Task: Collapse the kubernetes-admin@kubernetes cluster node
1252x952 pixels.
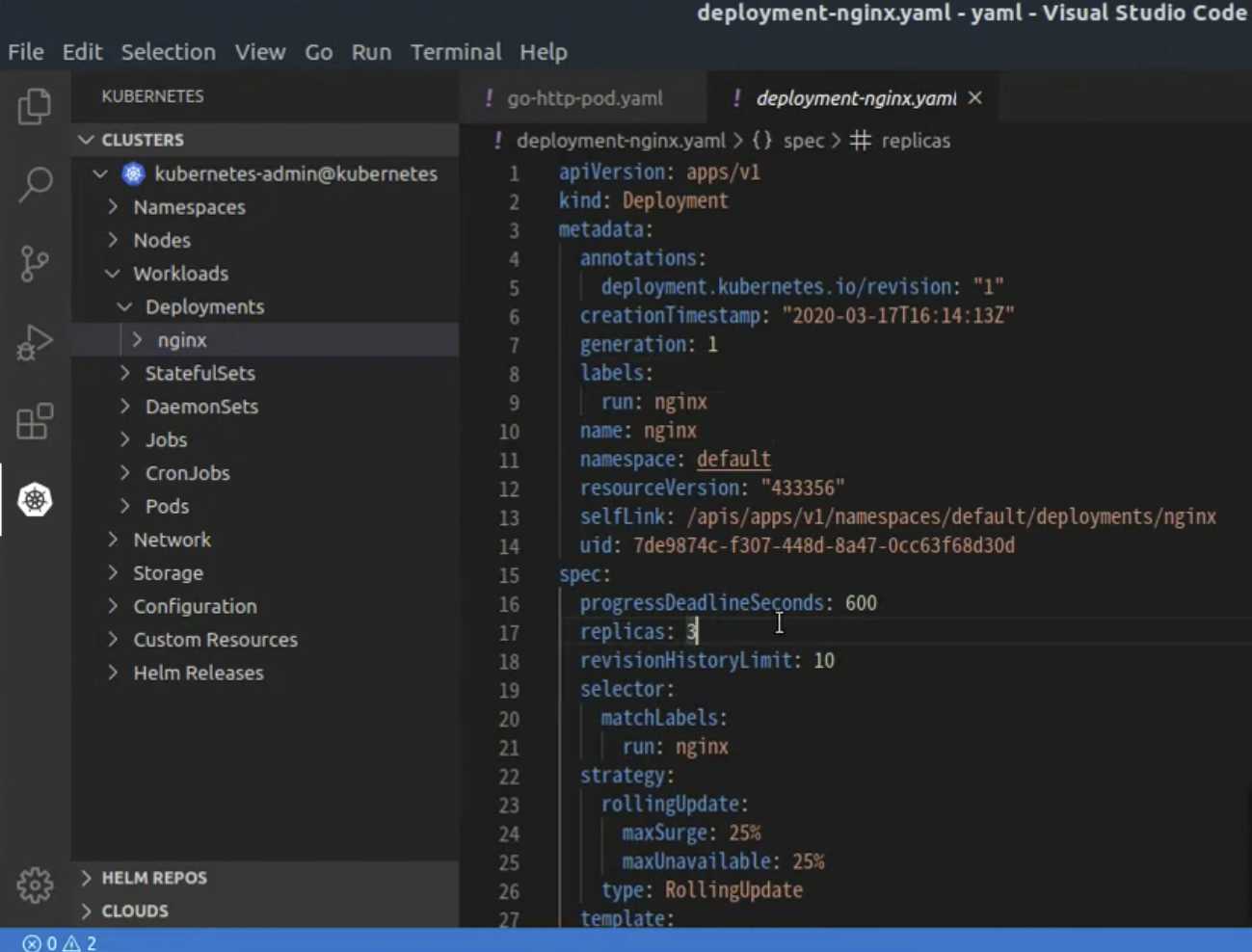Action: click(x=100, y=173)
